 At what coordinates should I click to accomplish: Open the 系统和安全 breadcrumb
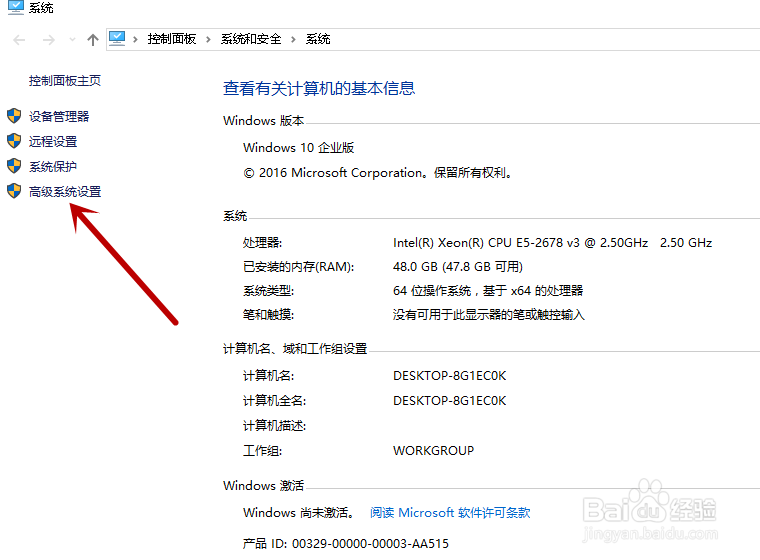pyautogui.click(x=251, y=39)
